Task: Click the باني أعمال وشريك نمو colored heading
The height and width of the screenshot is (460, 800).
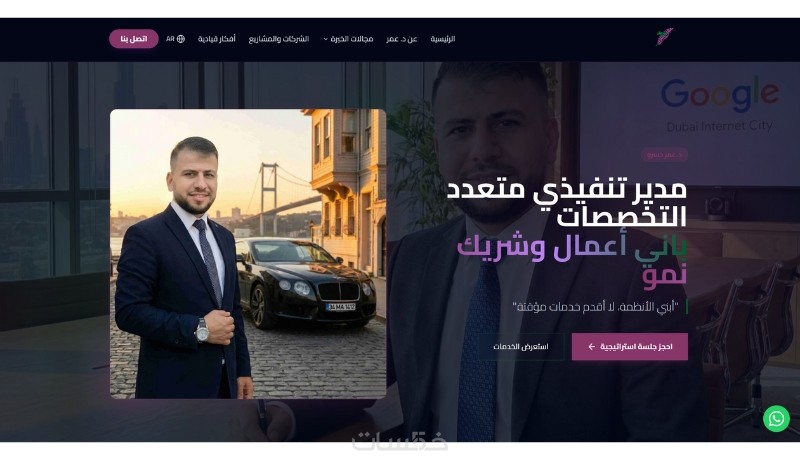Action: point(572,260)
